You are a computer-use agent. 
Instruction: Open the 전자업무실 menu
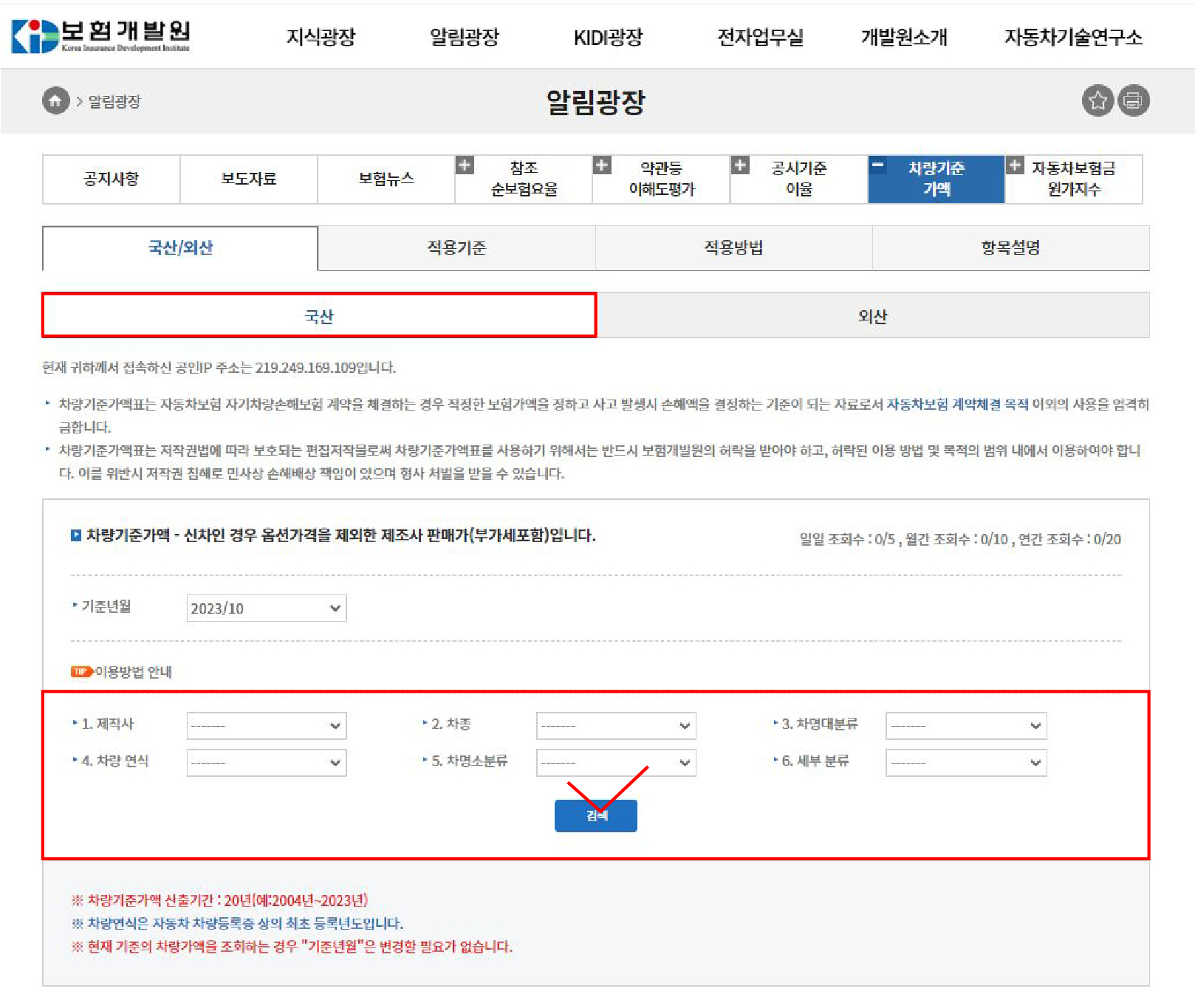click(760, 38)
